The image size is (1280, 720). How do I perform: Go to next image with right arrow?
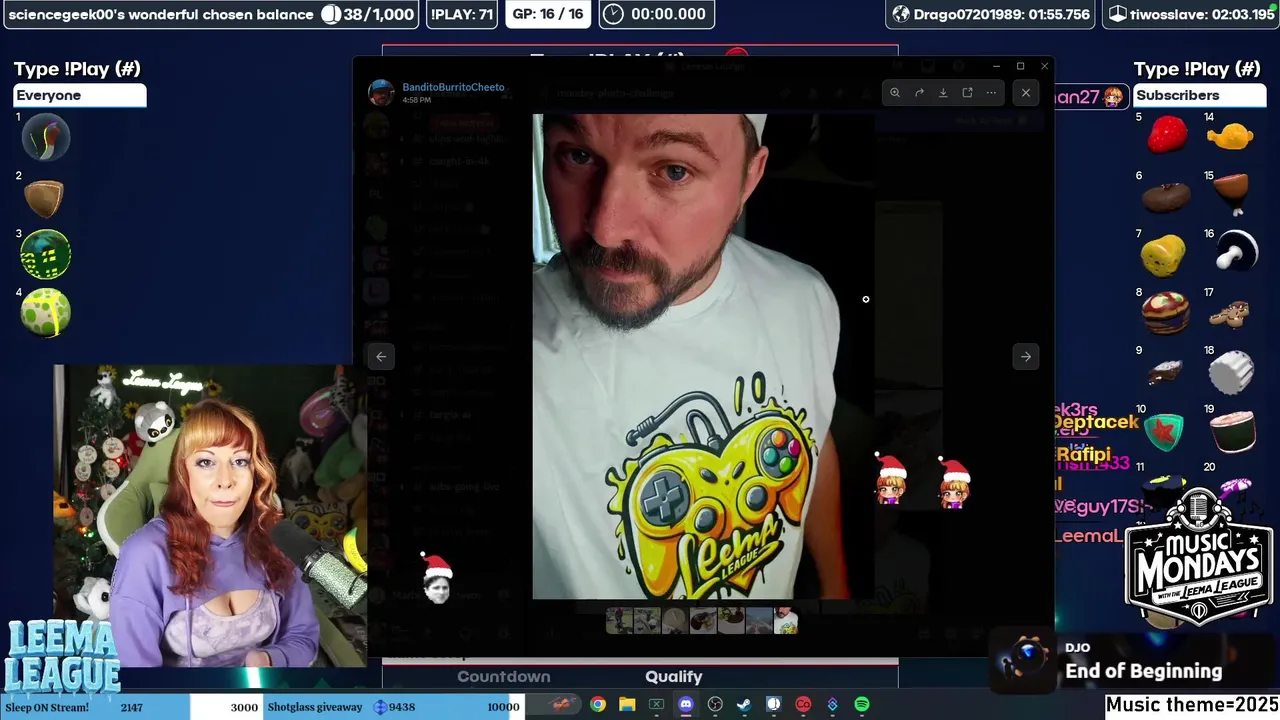click(x=1026, y=356)
